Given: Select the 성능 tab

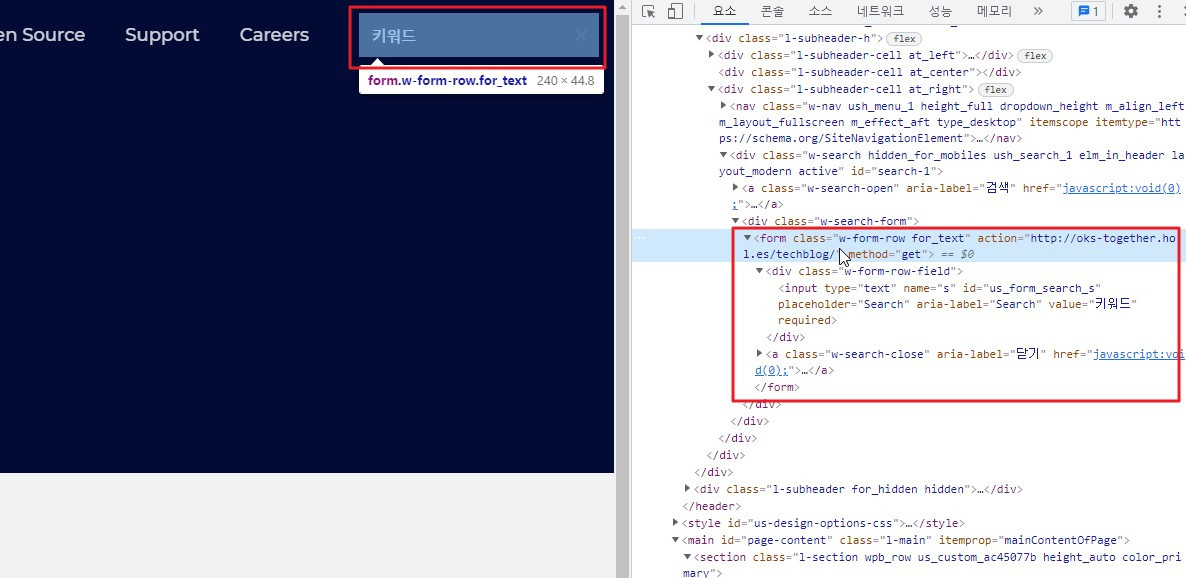Looking at the screenshot, I should 940,11.
